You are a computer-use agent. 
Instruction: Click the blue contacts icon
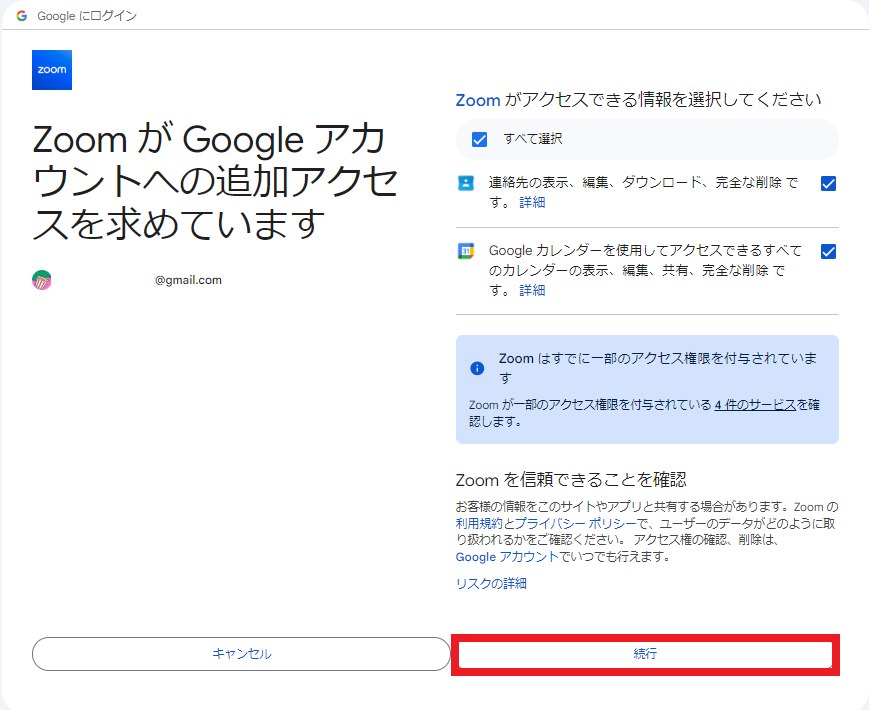coord(466,183)
